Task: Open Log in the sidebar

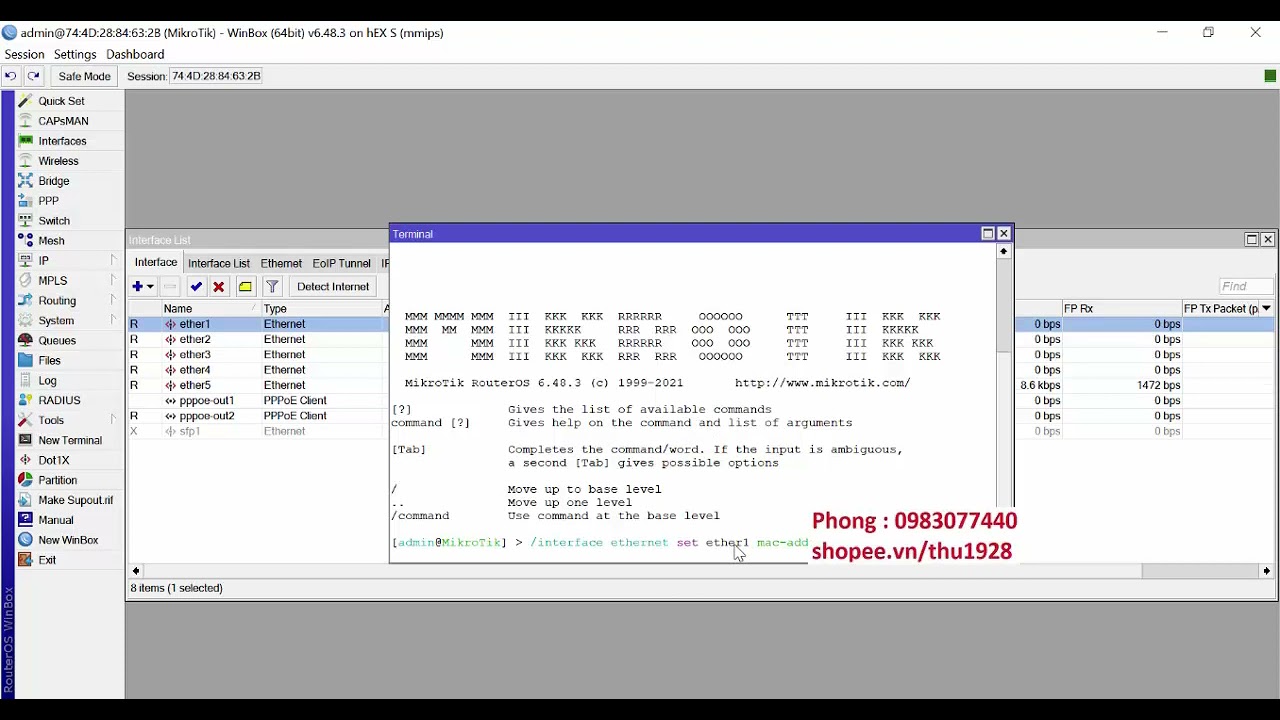Action: [47, 381]
